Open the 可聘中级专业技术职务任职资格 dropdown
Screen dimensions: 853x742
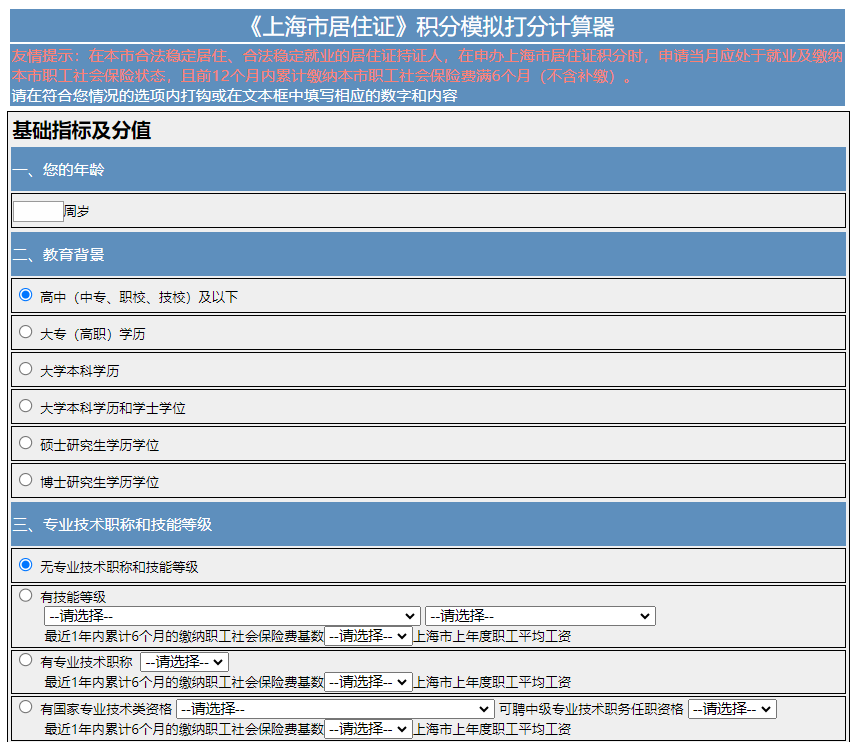(732, 709)
